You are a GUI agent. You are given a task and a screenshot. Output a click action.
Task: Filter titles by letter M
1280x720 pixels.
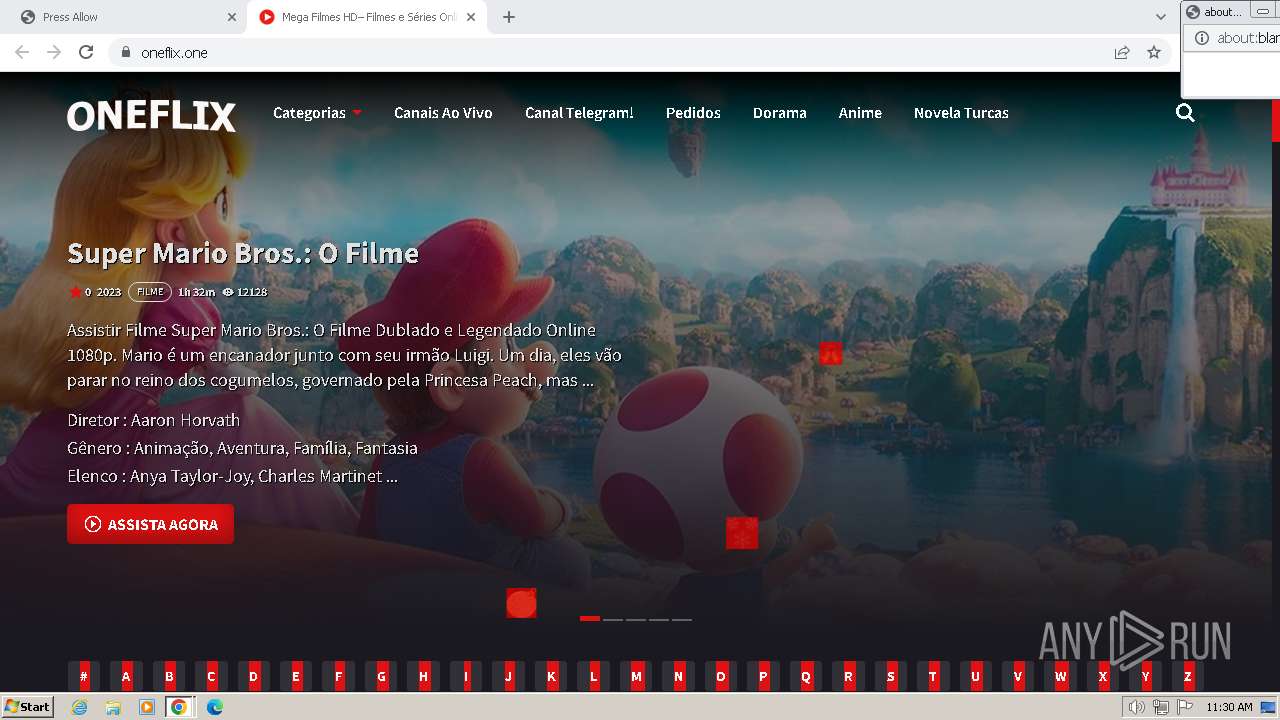pos(636,676)
